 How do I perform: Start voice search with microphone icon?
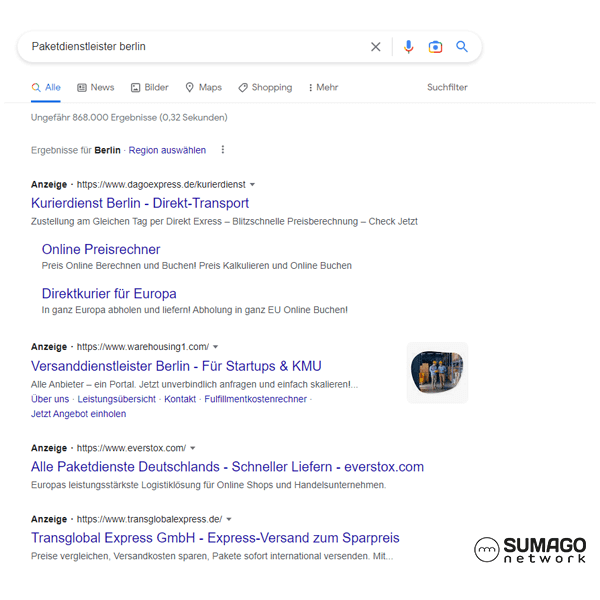(x=408, y=47)
